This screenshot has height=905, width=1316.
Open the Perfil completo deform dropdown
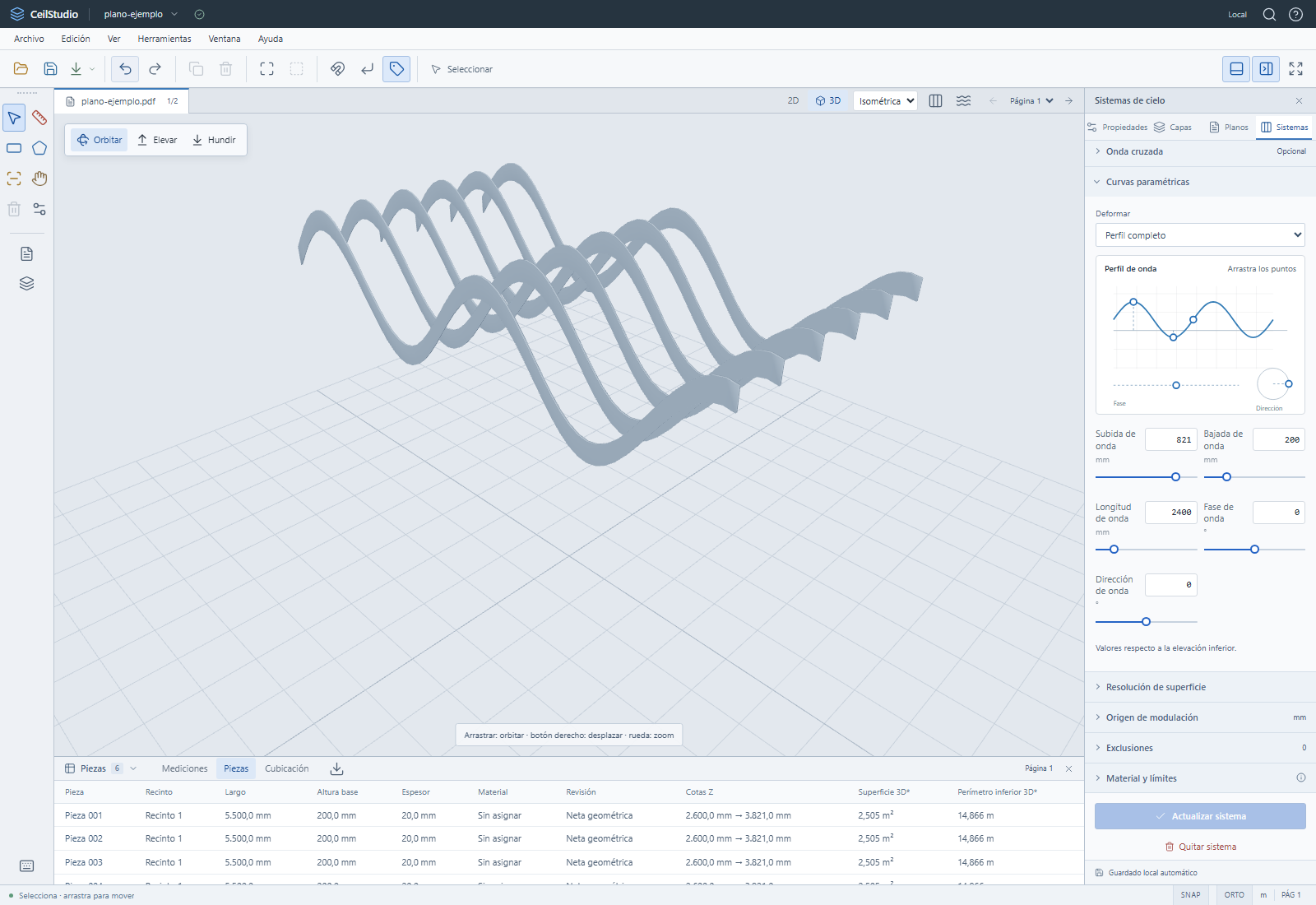pos(1200,235)
